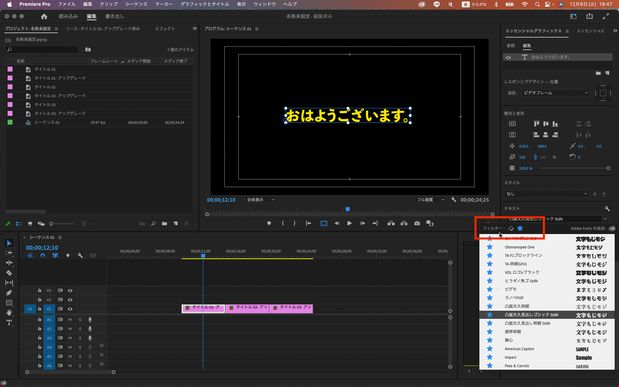Viewport: 619px width, 387px height.
Task: Go to In point in Program monitor
Action: tap(308, 223)
